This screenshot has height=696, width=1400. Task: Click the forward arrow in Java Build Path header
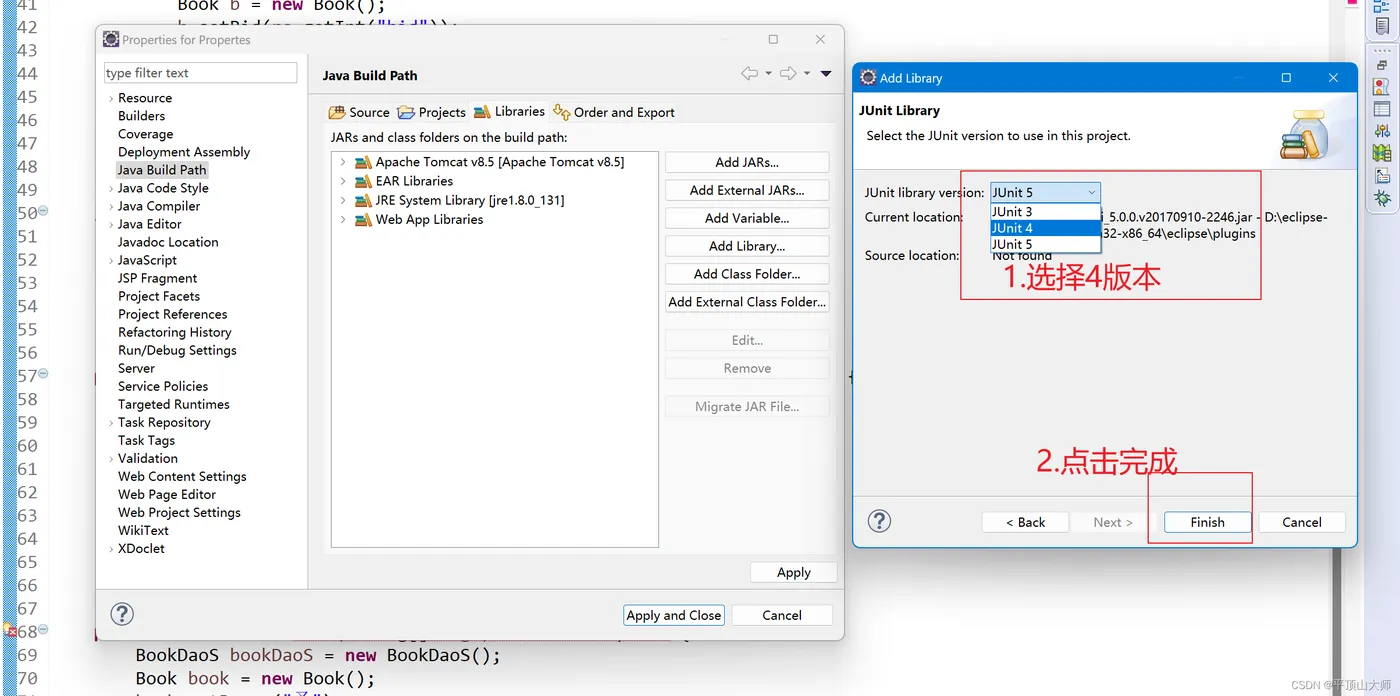pyautogui.click(x=788, y=73)
